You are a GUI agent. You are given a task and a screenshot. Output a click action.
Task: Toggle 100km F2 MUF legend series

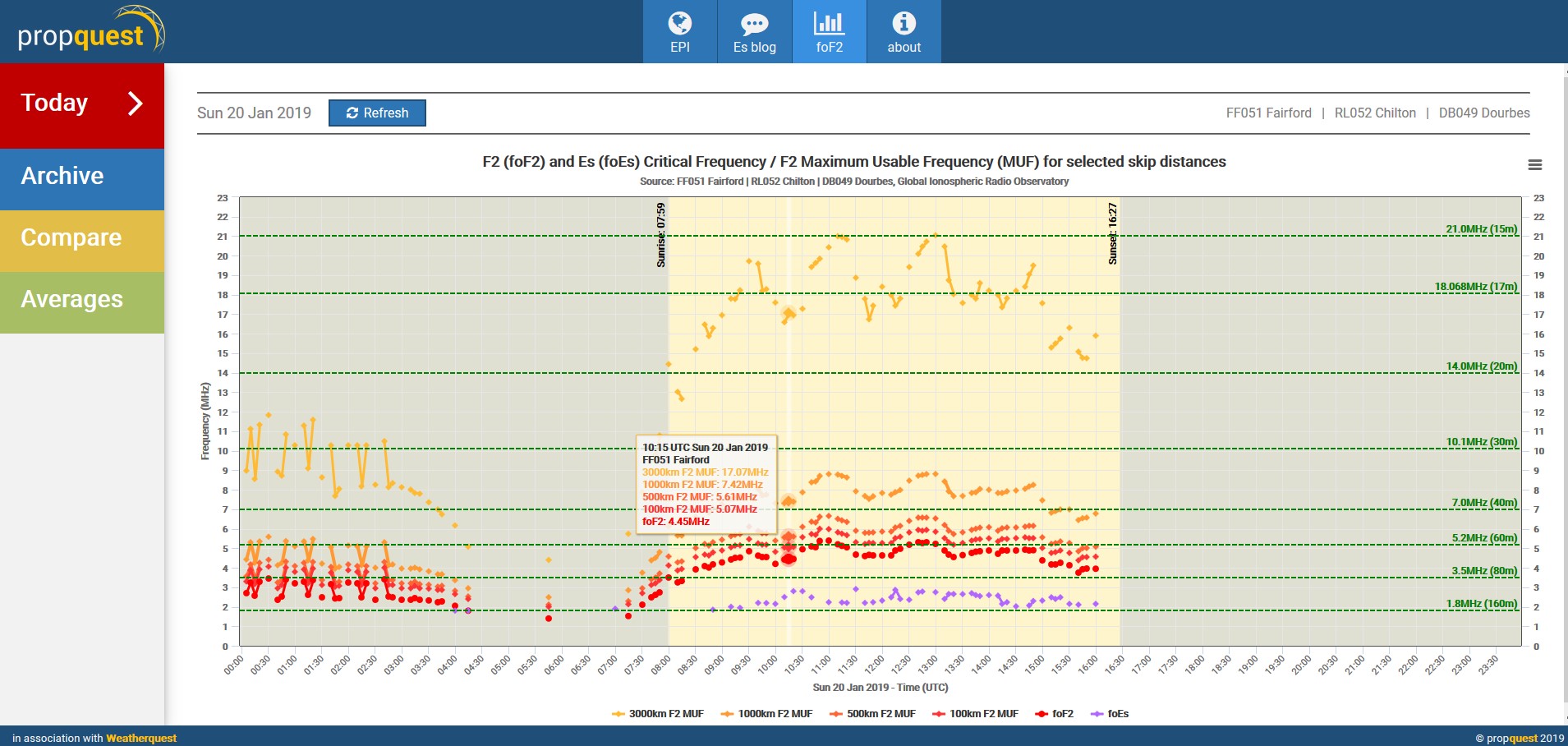tap(982, 714)
